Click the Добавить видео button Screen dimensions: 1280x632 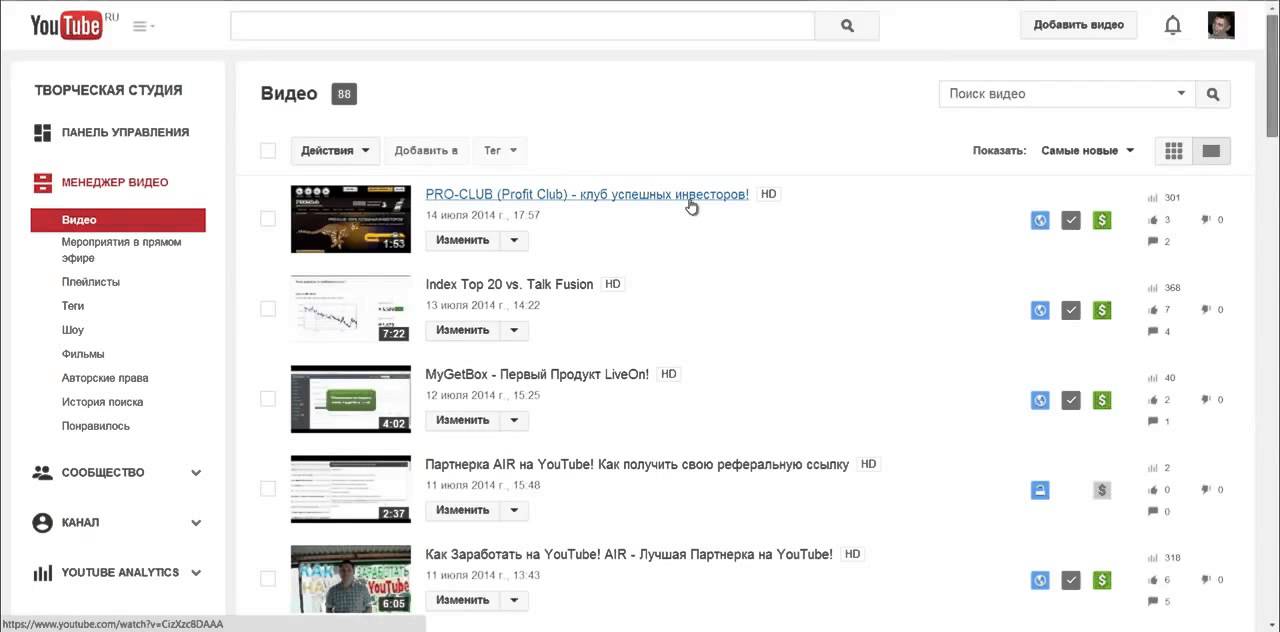point(1079,25)
